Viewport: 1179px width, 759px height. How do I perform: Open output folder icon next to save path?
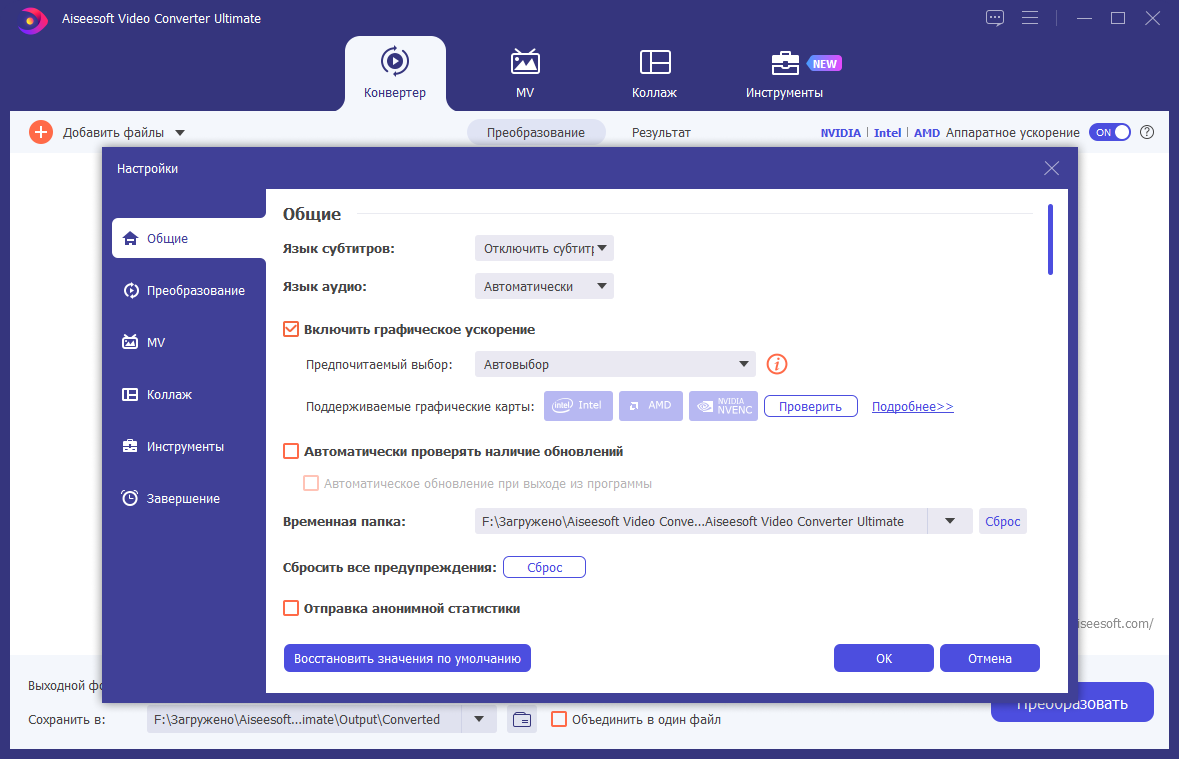522,720
